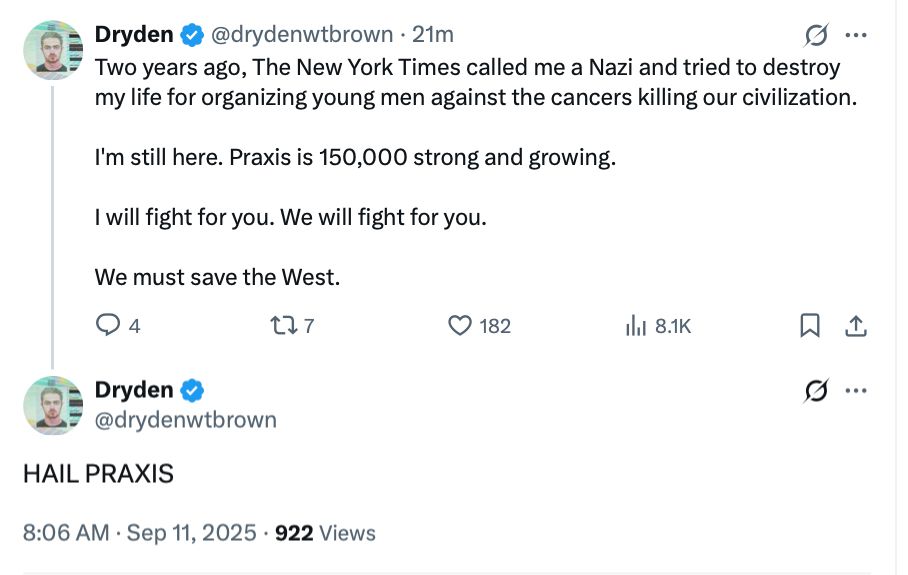908x575 pixels.
Task: Click @drydenwtbrown handle under second Dryden
Action: click(185, 419)
